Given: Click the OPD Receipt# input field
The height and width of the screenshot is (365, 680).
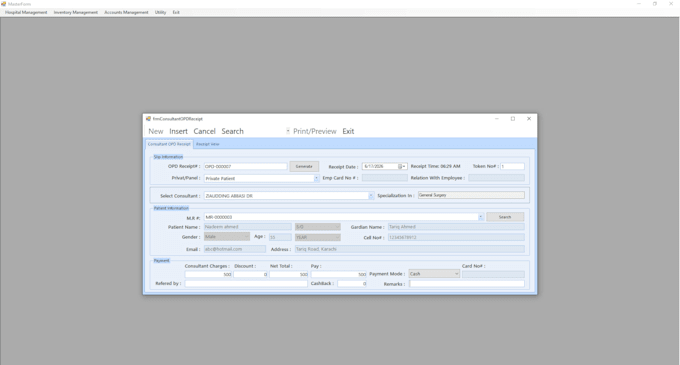Looking at the screenshot, I should point(245,166).
